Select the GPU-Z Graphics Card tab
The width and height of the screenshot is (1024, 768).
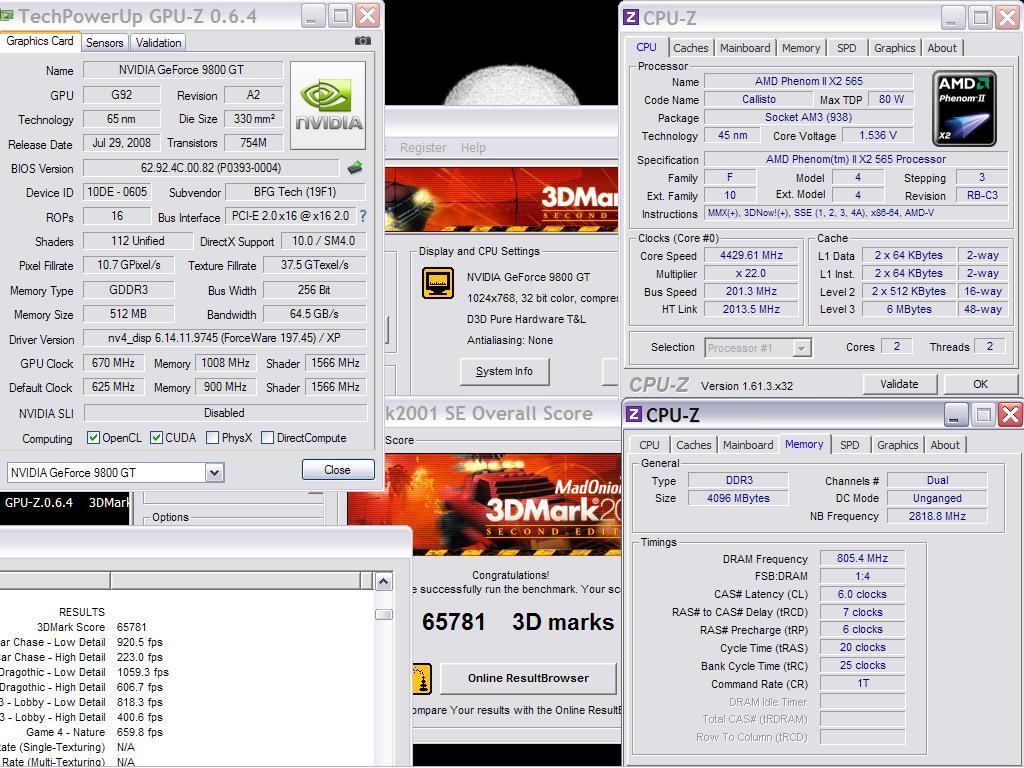click(40, 41)
